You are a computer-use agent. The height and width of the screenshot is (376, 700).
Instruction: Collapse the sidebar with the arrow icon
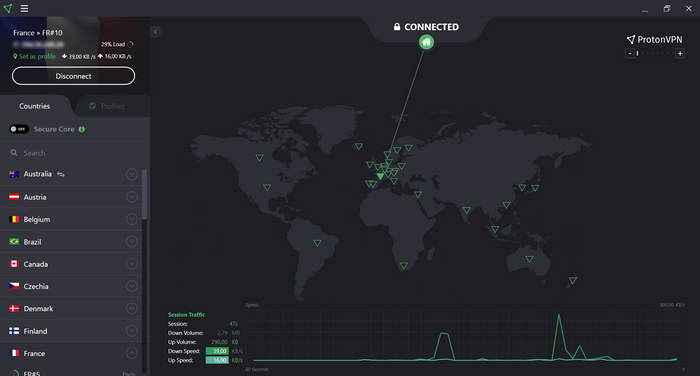(x=156, y=32)
